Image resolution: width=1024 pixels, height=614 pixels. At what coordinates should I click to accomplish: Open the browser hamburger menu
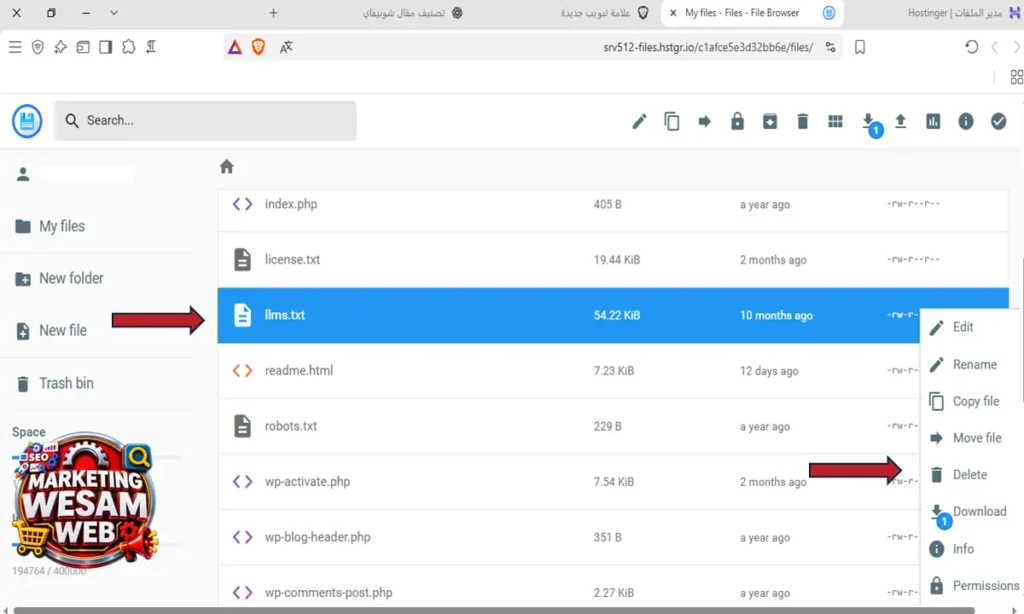(15, 47)
